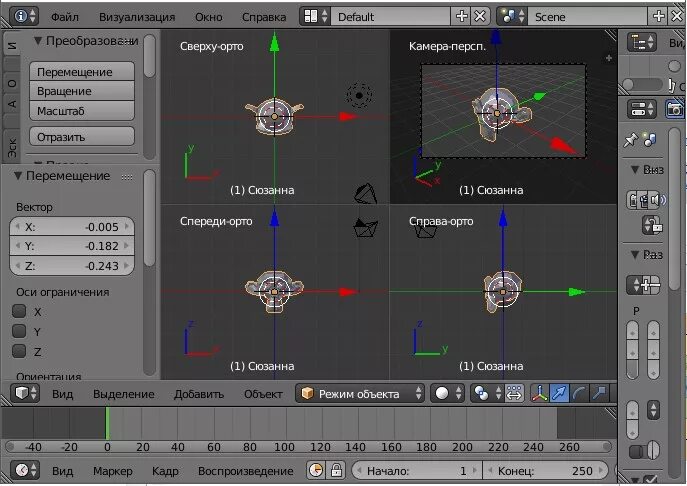Image resolution: width=687 pixels, height=486 pixels.
Task: Click the Начало start frame field
Action: [x=417, y=471]
